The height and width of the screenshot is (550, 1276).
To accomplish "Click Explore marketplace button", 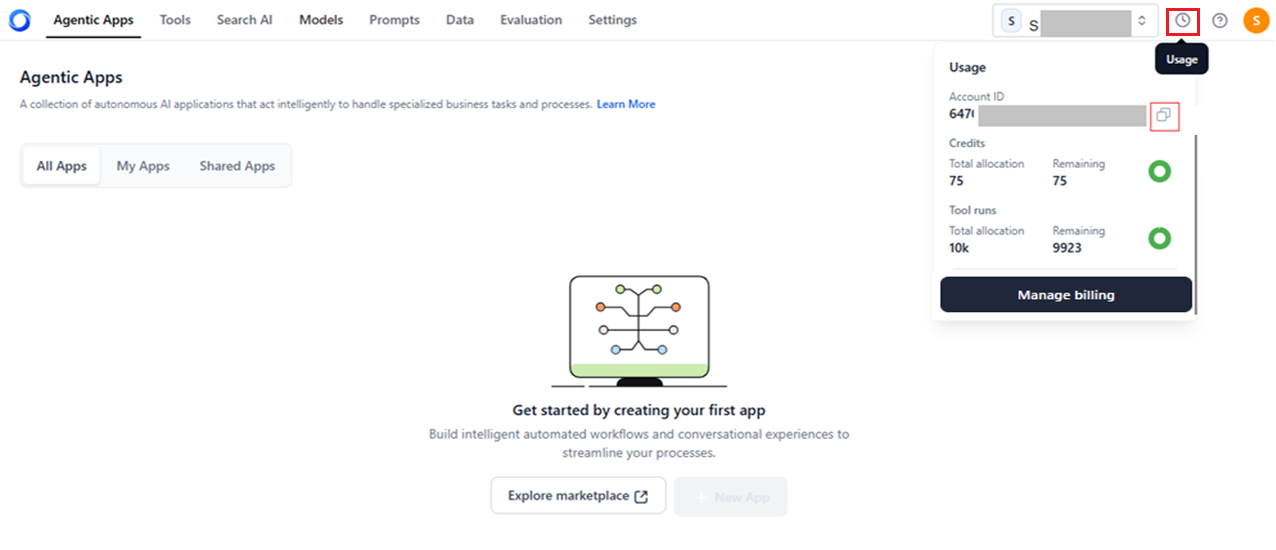I will coord(578,496).
